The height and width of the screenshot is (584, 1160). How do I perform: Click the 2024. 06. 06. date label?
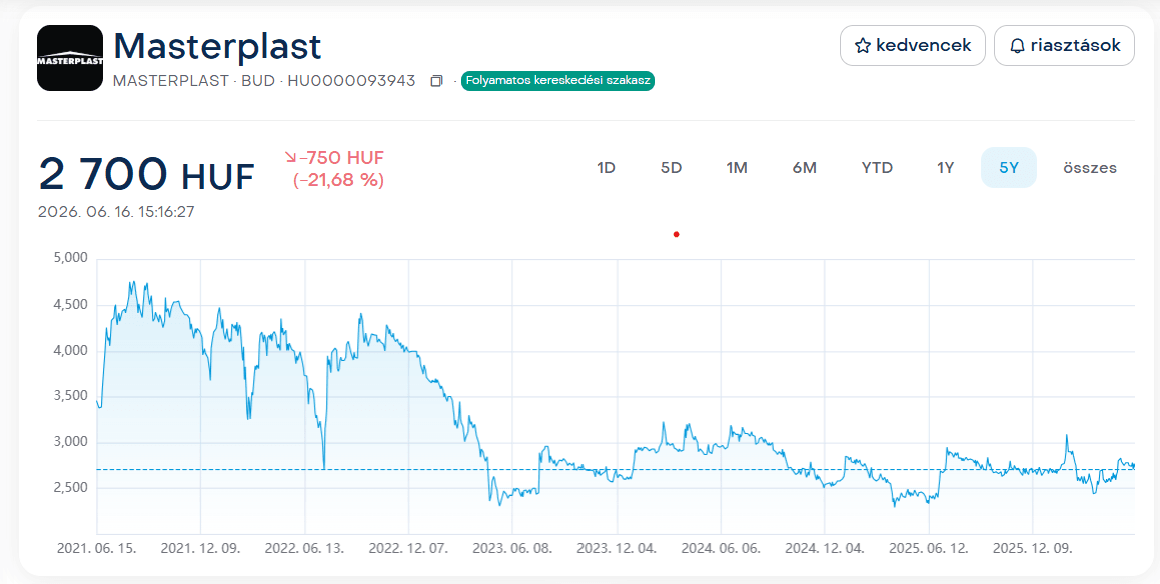[721, 549]
